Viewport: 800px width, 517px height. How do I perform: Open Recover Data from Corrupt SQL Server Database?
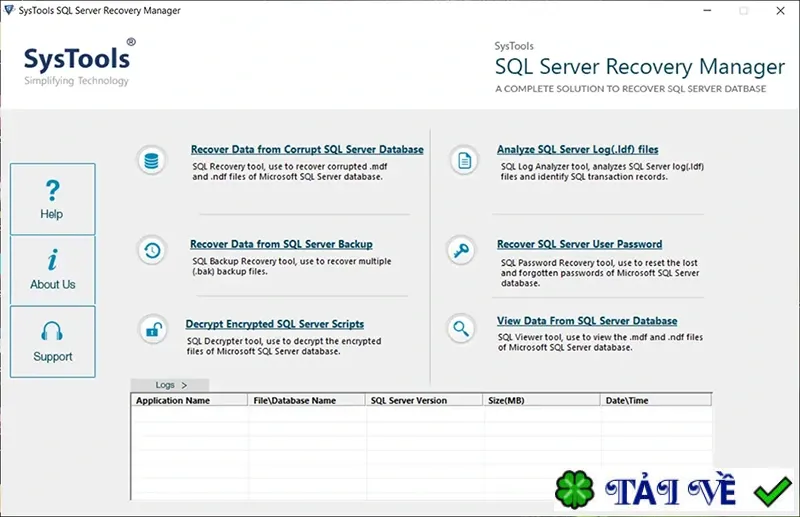coord(307,150)
